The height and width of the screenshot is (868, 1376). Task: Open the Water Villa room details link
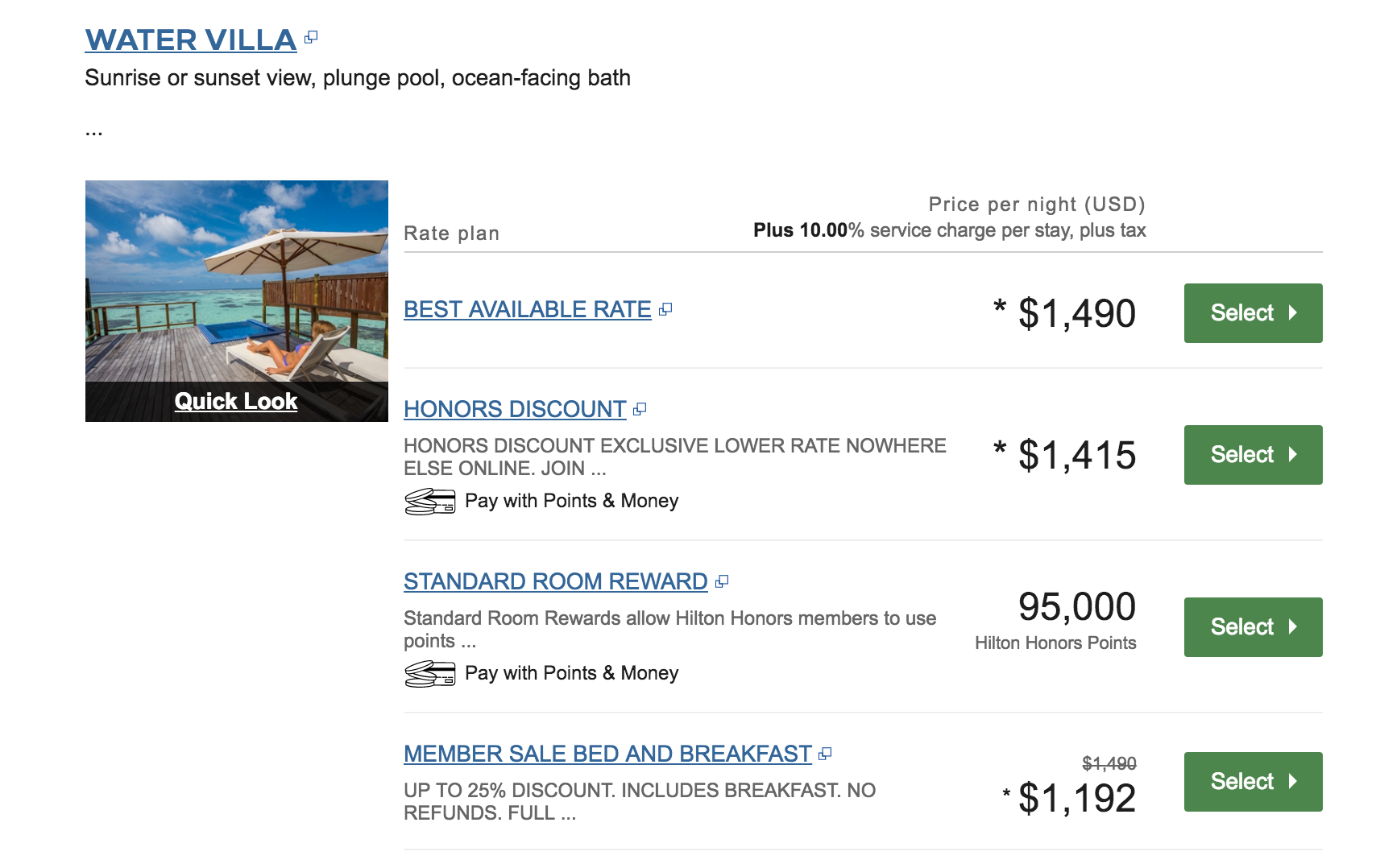pos(191,39)
